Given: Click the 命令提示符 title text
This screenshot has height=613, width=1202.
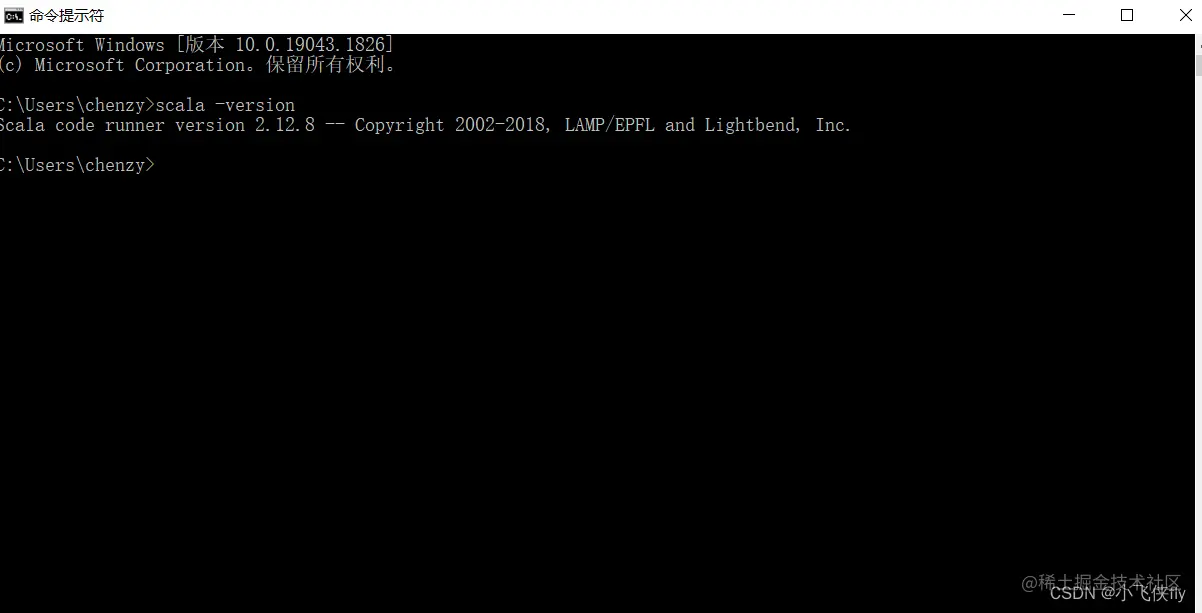Looking at the screenshot, I should pos(66,16).
